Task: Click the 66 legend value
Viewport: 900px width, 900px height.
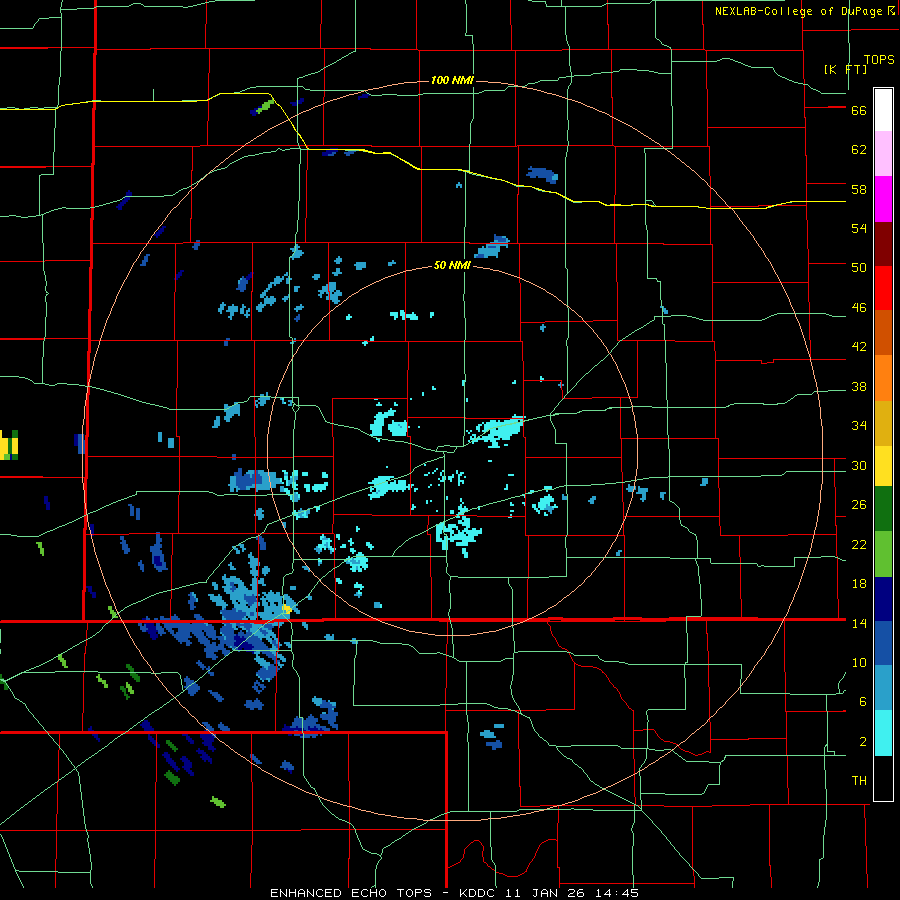Action: pos(859,111)
